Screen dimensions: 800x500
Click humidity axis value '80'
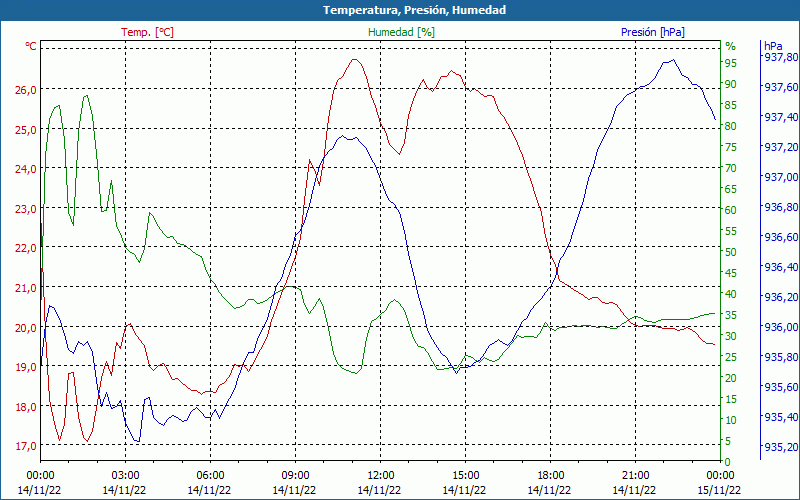pyautogui.click(x=731, y=126)
